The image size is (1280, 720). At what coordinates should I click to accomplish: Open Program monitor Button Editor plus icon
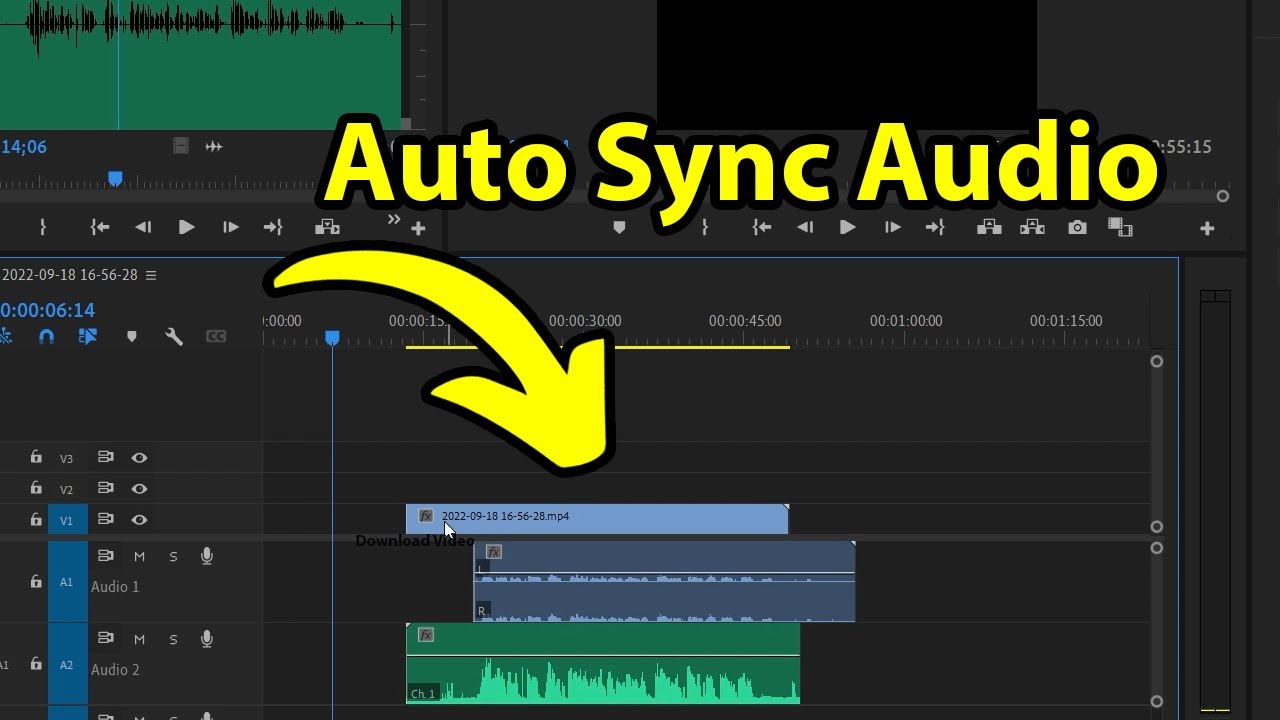click(1207, 229)
